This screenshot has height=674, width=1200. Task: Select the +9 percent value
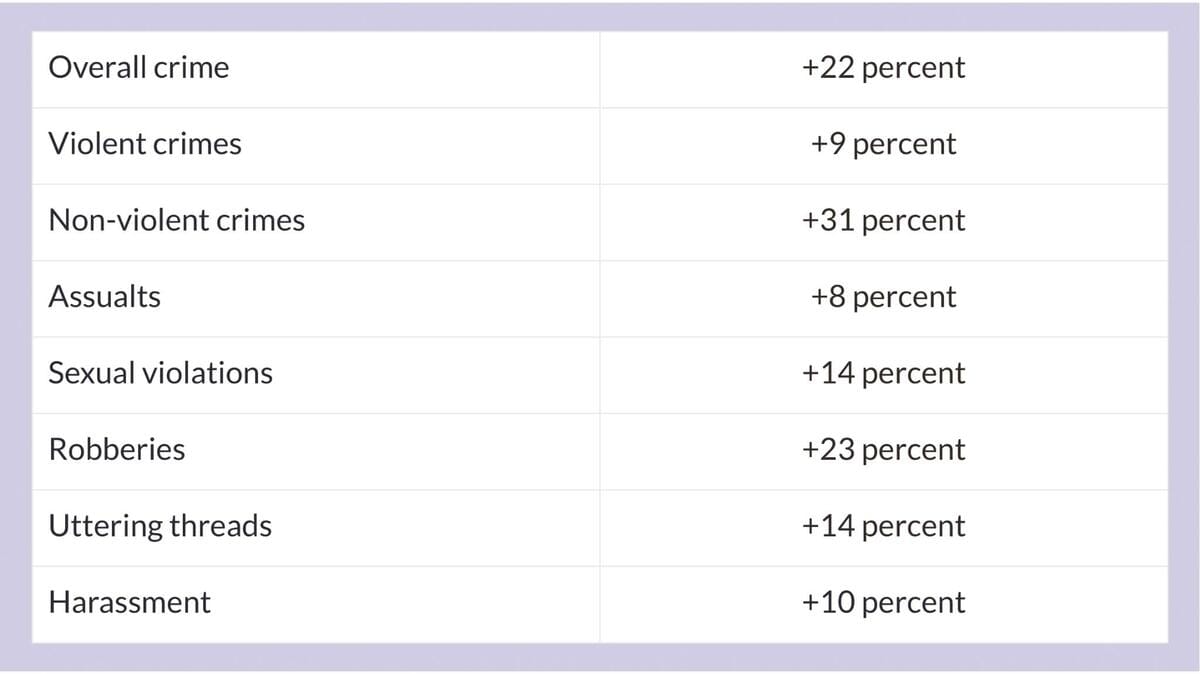coord(883,144)
